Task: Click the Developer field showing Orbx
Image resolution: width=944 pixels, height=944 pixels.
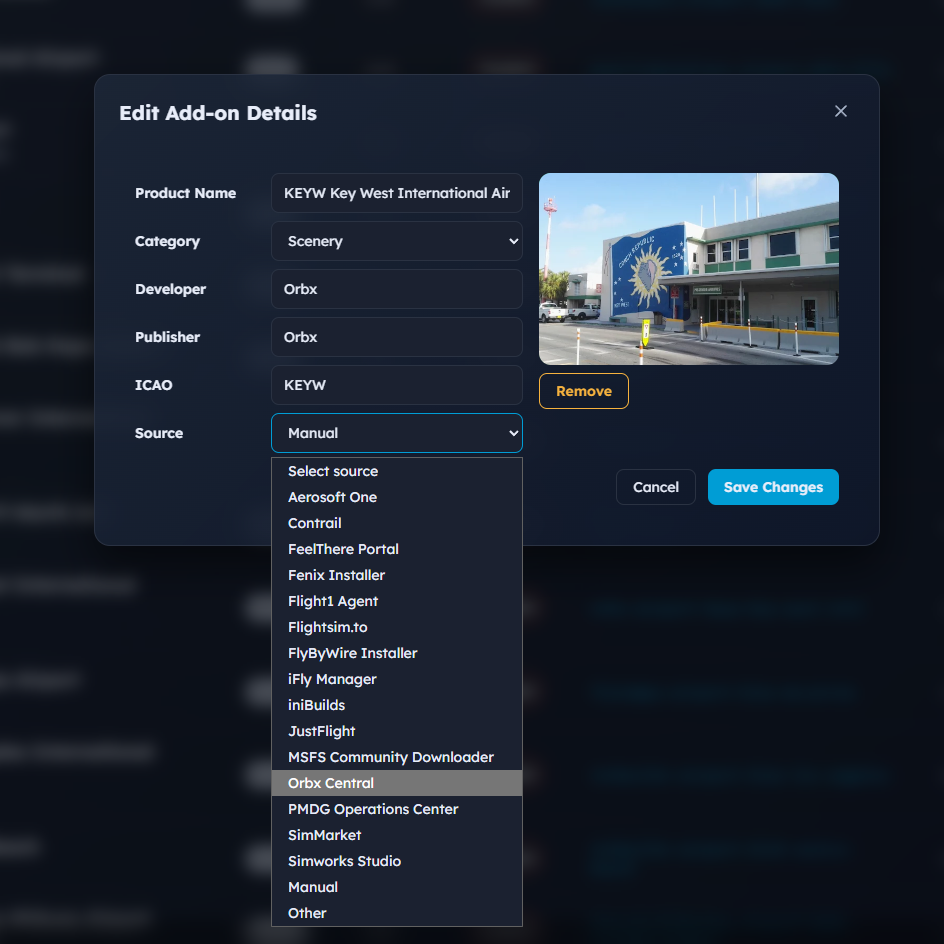Action: click(x=396, y=289)
